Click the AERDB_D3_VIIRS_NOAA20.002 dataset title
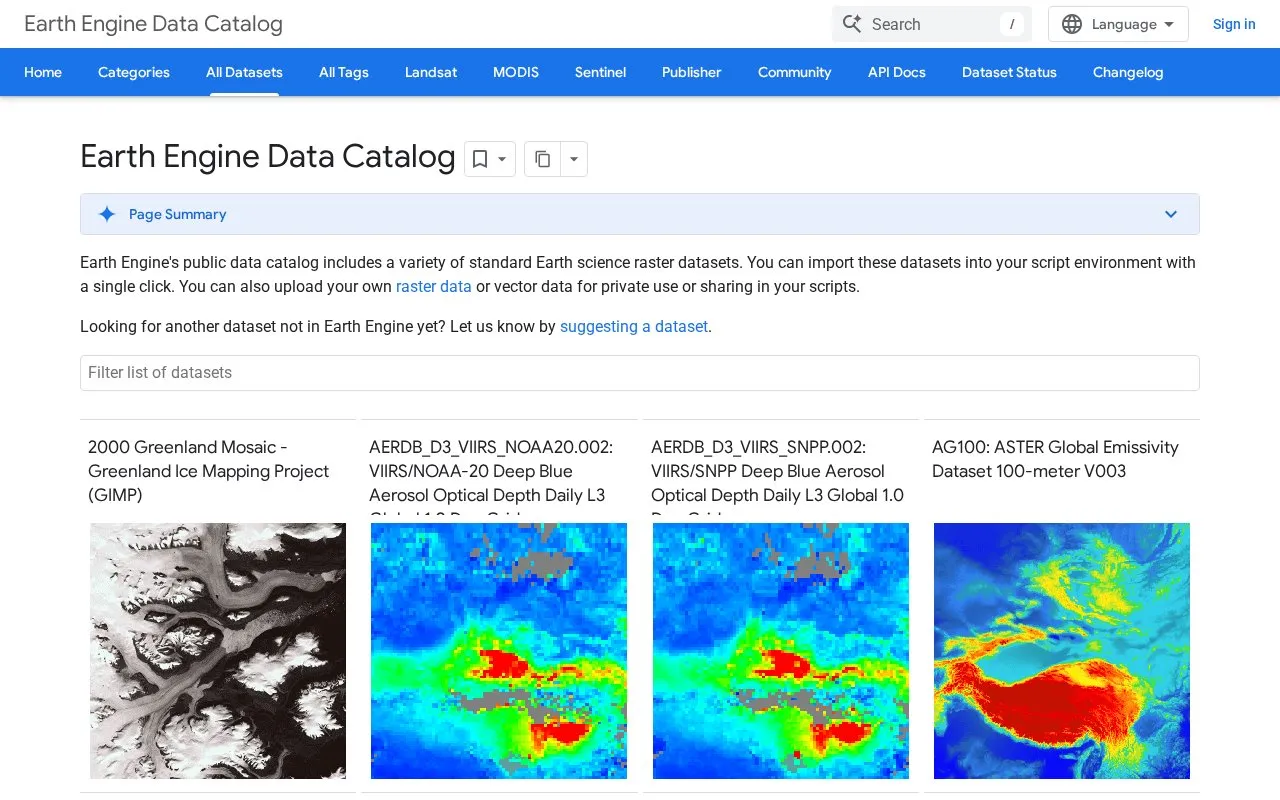 (x=491, y=476)
